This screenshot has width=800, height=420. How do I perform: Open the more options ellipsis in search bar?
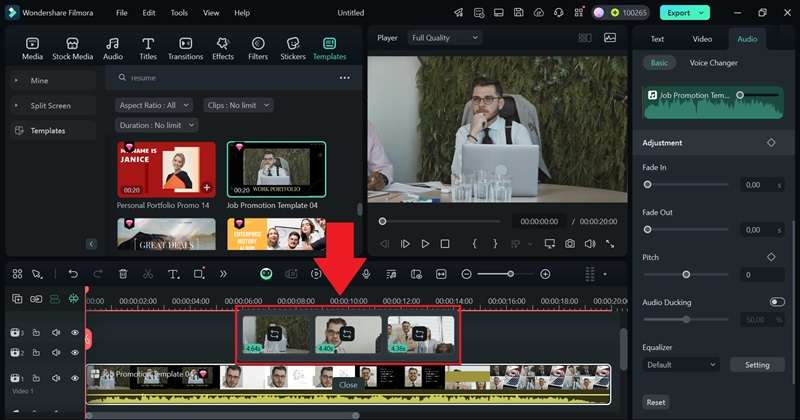click(345, 78)
